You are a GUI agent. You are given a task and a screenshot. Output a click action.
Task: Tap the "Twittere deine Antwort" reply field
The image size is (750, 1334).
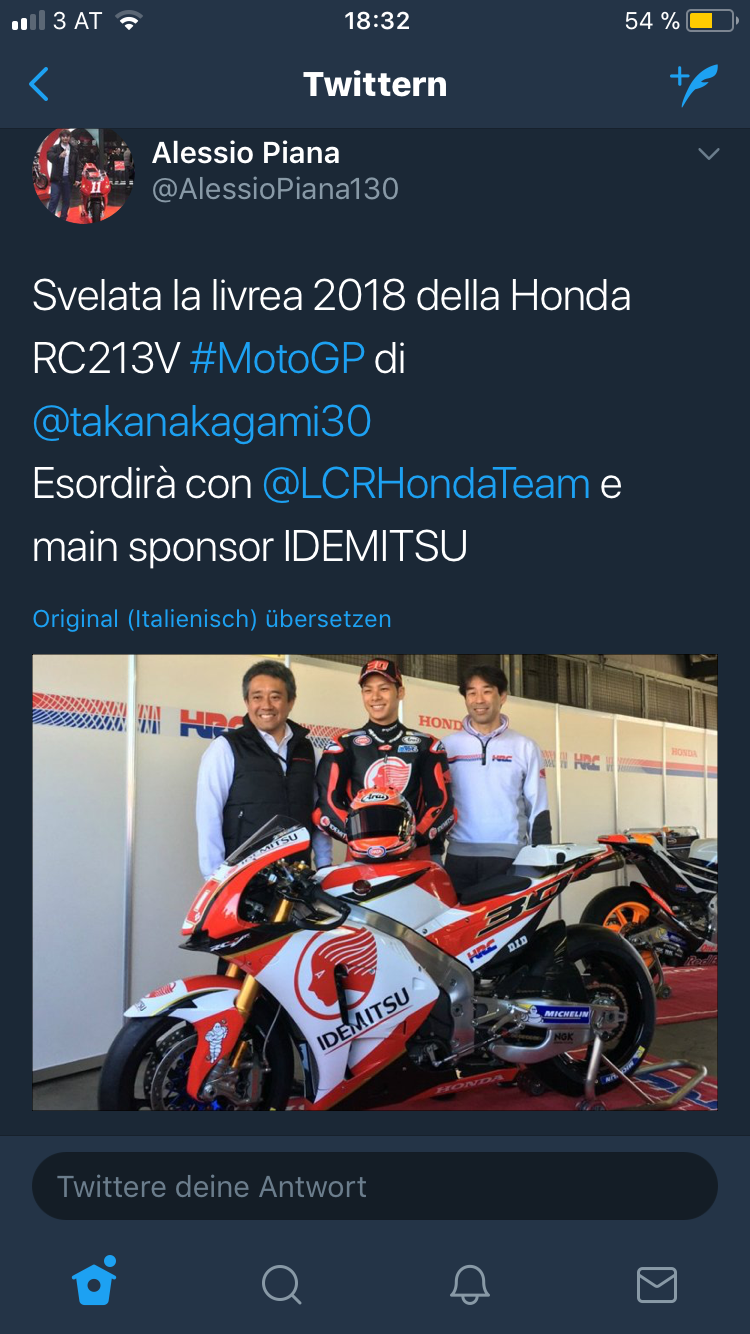point(375,1187)
